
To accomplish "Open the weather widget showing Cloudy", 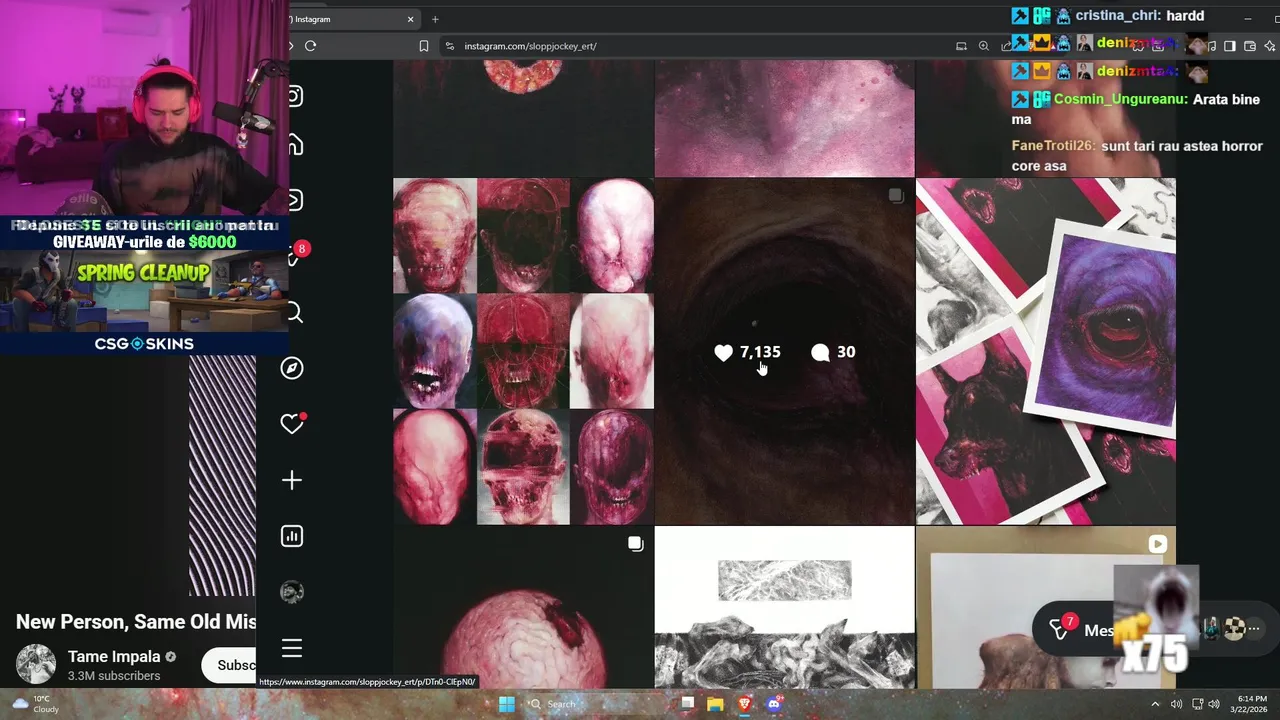I will pos(34,704).
